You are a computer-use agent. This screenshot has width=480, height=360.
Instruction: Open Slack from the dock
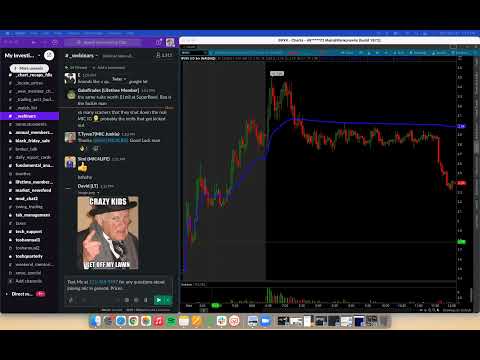[221, 321]
